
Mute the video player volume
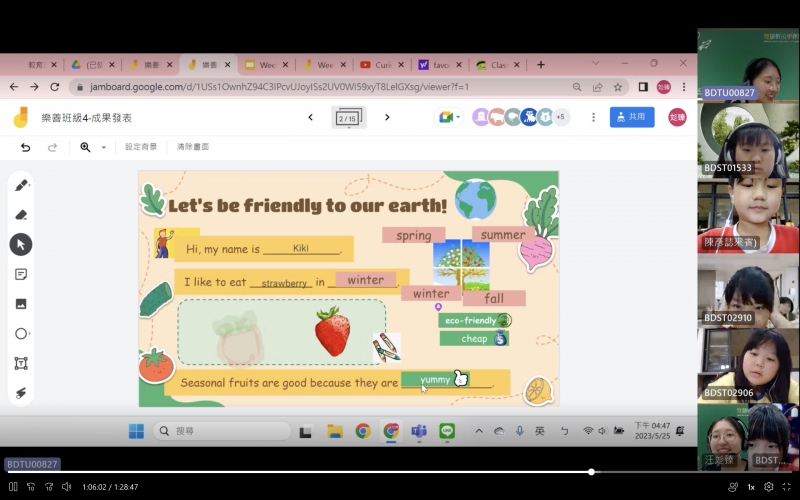(x=66, y=487)
